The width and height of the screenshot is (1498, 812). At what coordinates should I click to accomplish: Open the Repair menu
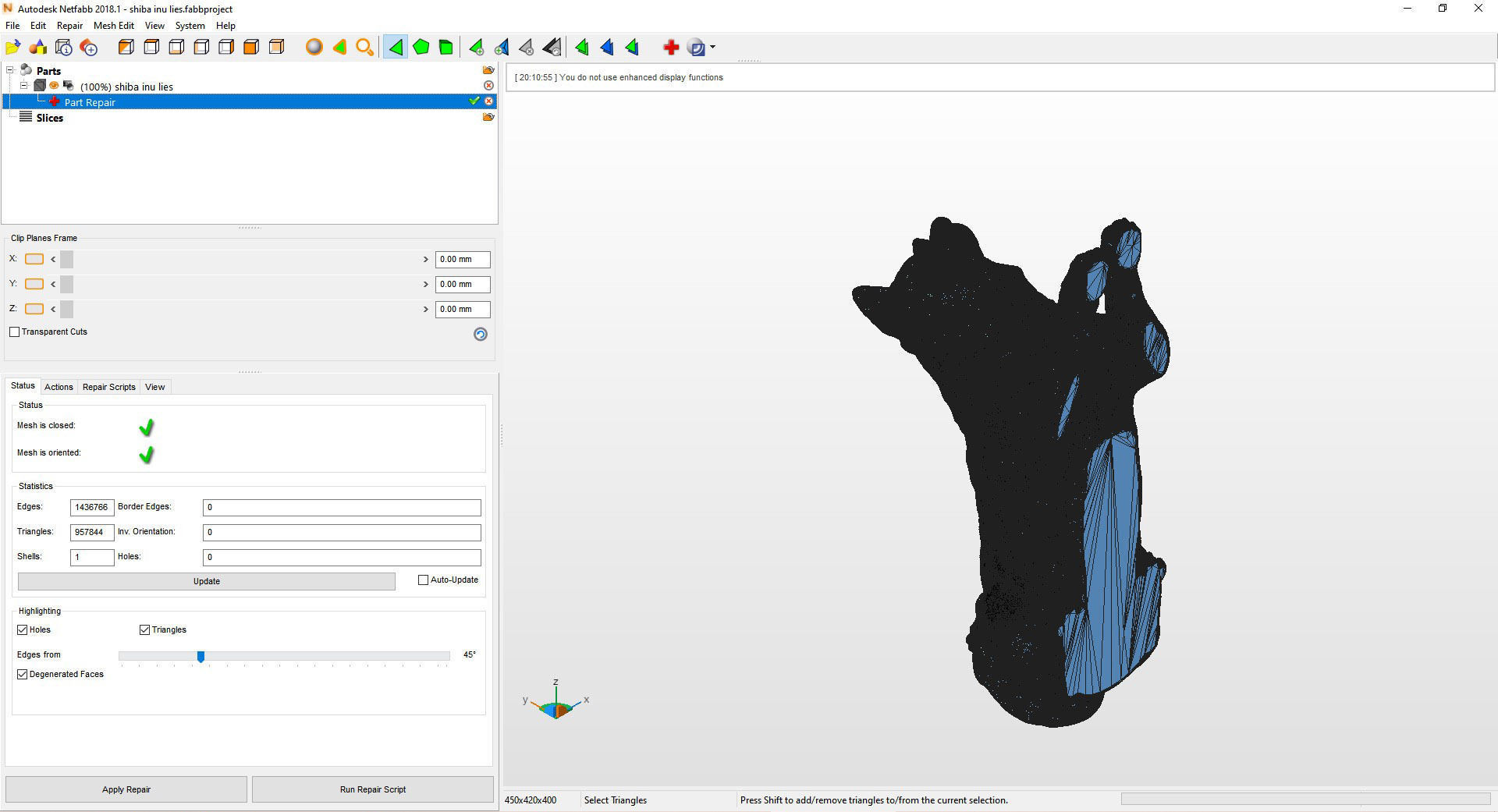(69, 26)
